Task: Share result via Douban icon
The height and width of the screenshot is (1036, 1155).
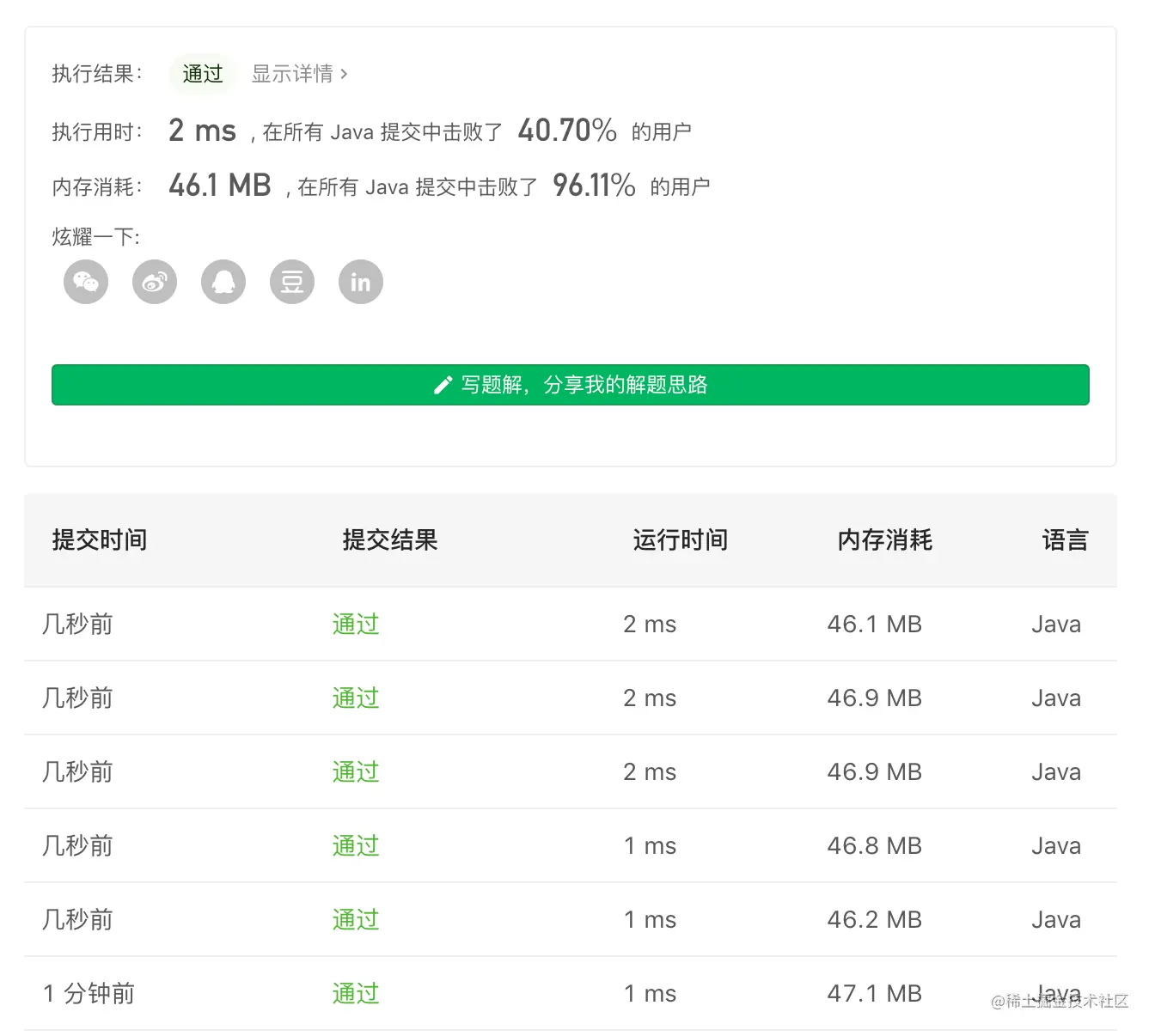Action: [x=292, y=282]
